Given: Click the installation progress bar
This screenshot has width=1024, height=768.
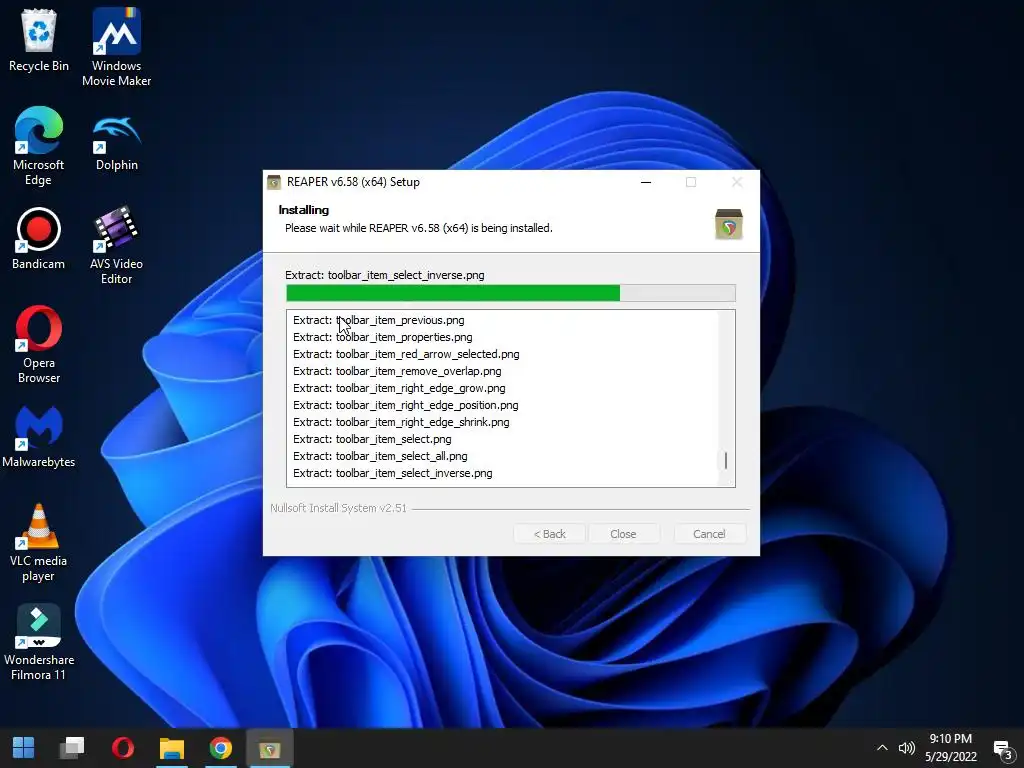Looking at the screenshot, I should [x=511, y=293].
